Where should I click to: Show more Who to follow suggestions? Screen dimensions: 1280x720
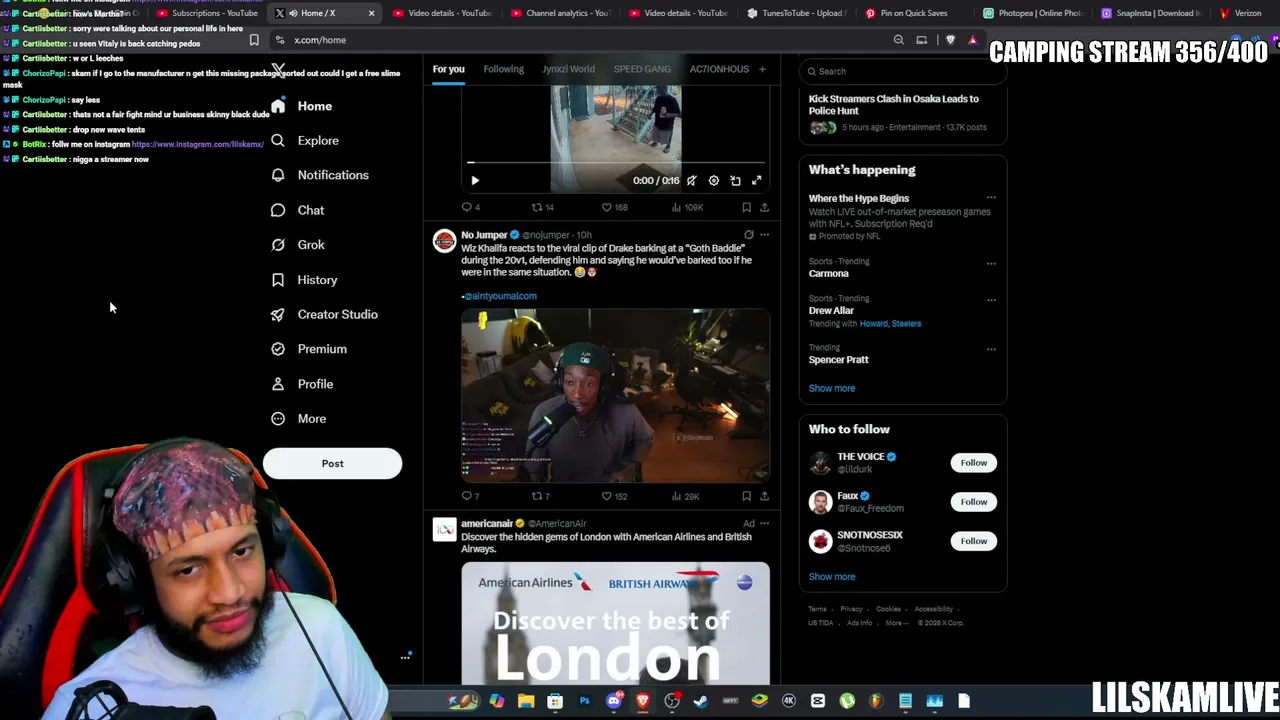point(832,577)
